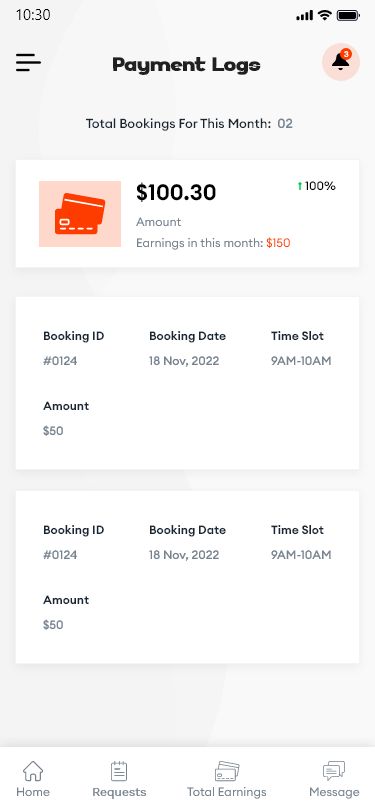The width and height of the screenshot is (375, 812).
Task: Open the Total Earnings cards icon
Action: 227,772
